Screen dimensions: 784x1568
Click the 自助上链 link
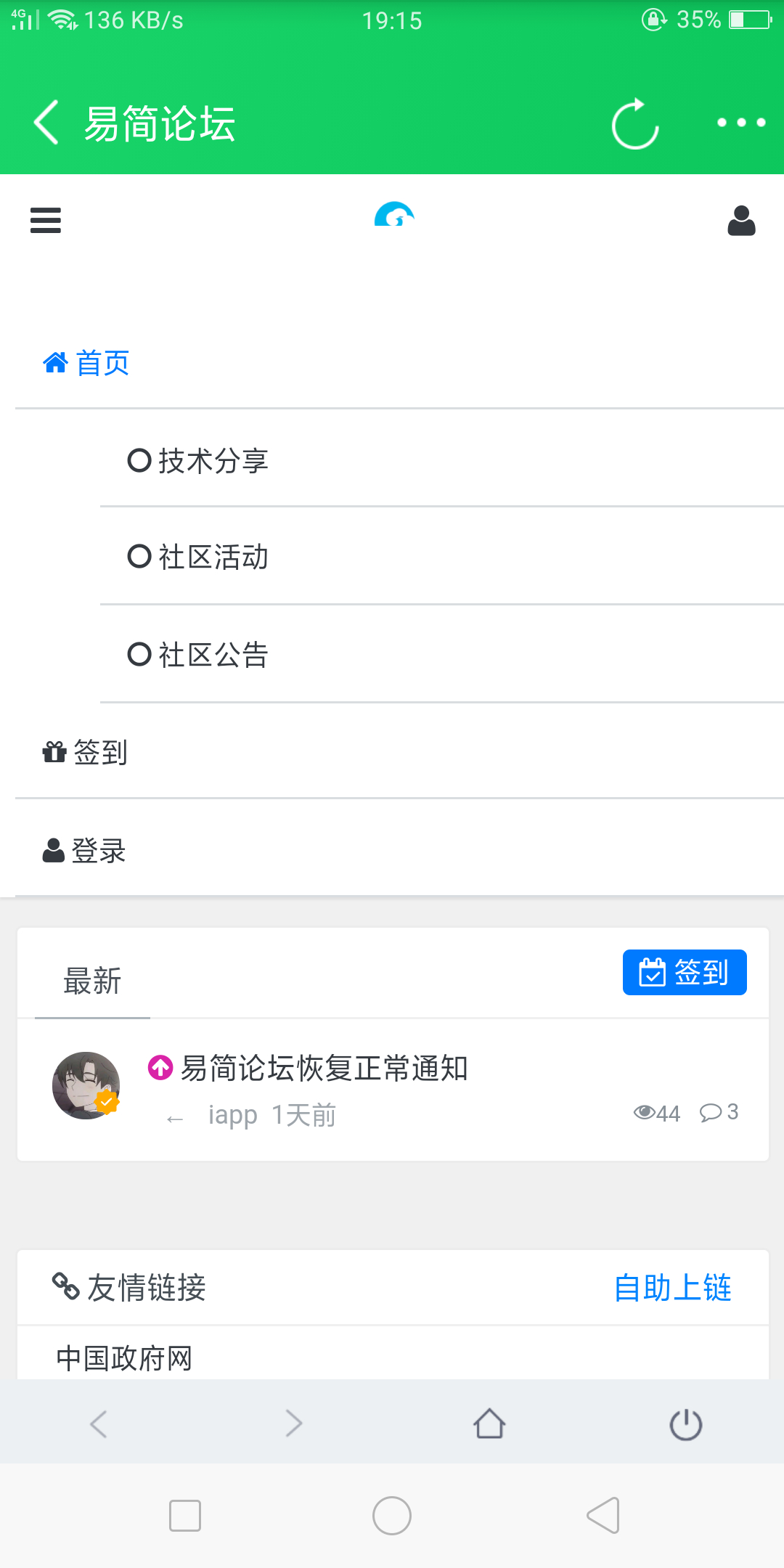point(672,1288)
